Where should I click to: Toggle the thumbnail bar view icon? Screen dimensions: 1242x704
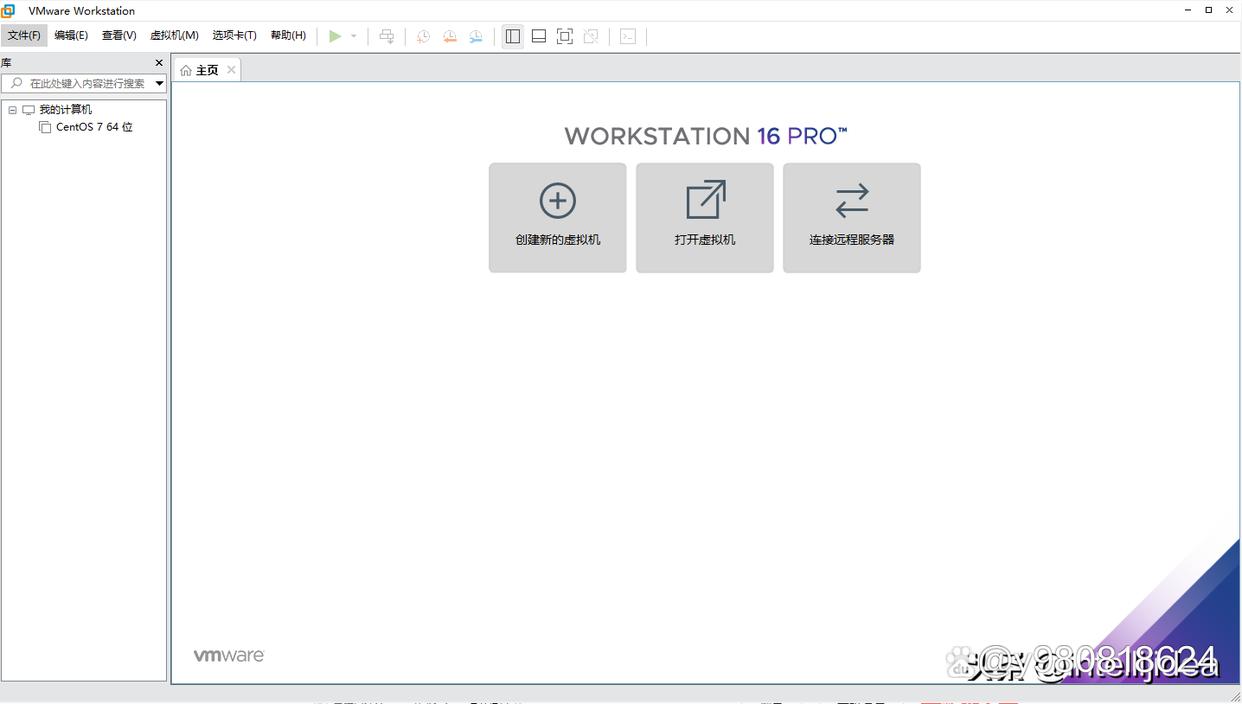click(x=539, y=36)
